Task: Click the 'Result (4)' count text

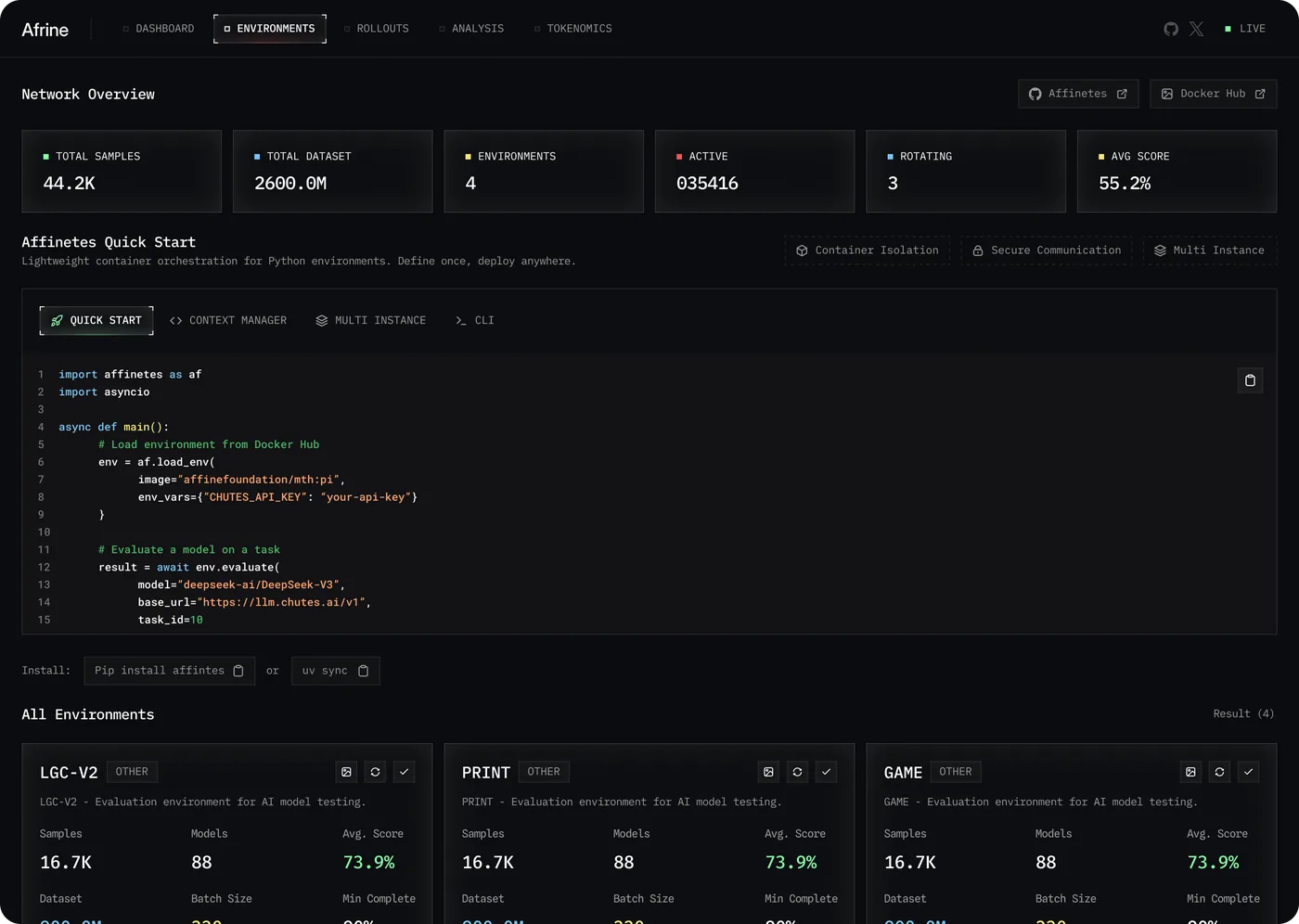Action: (x=1243, y=714)
